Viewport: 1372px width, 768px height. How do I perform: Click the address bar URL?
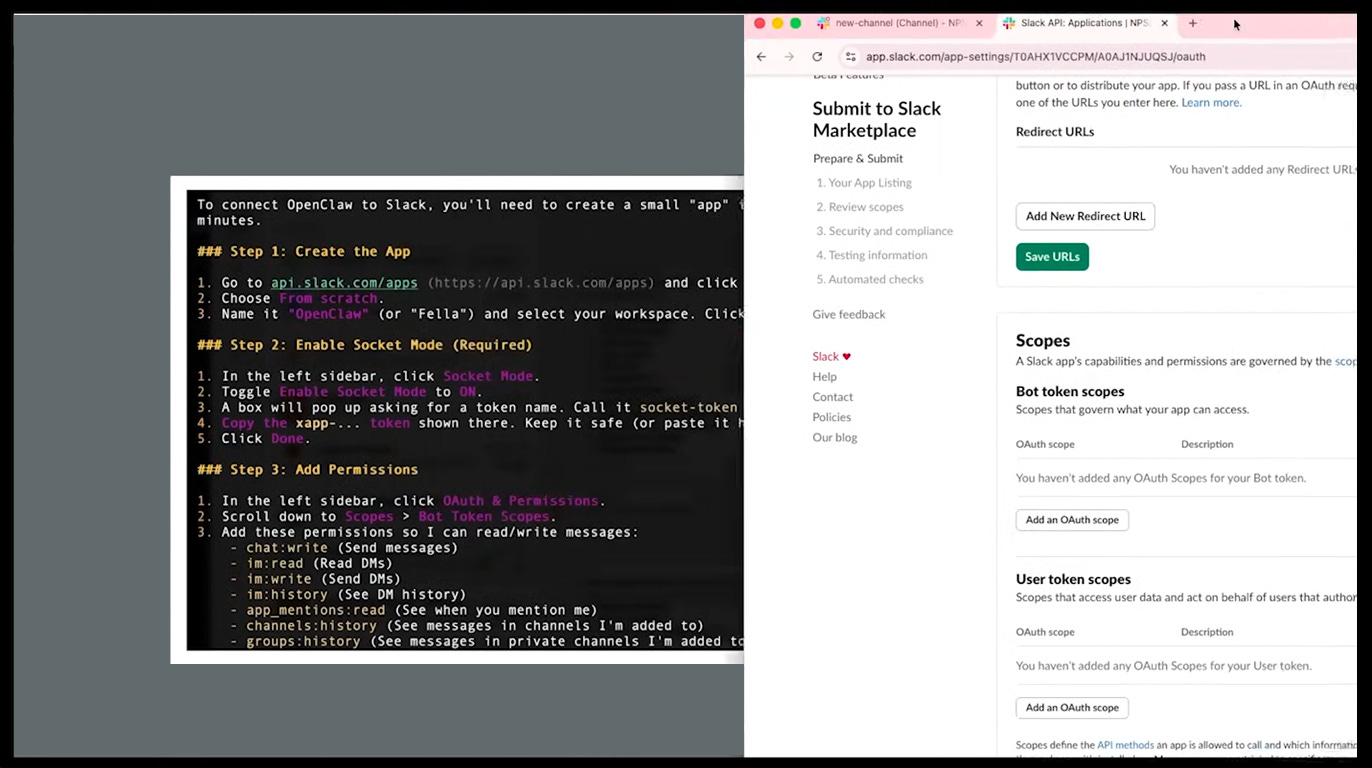(x=1035, y=57)
